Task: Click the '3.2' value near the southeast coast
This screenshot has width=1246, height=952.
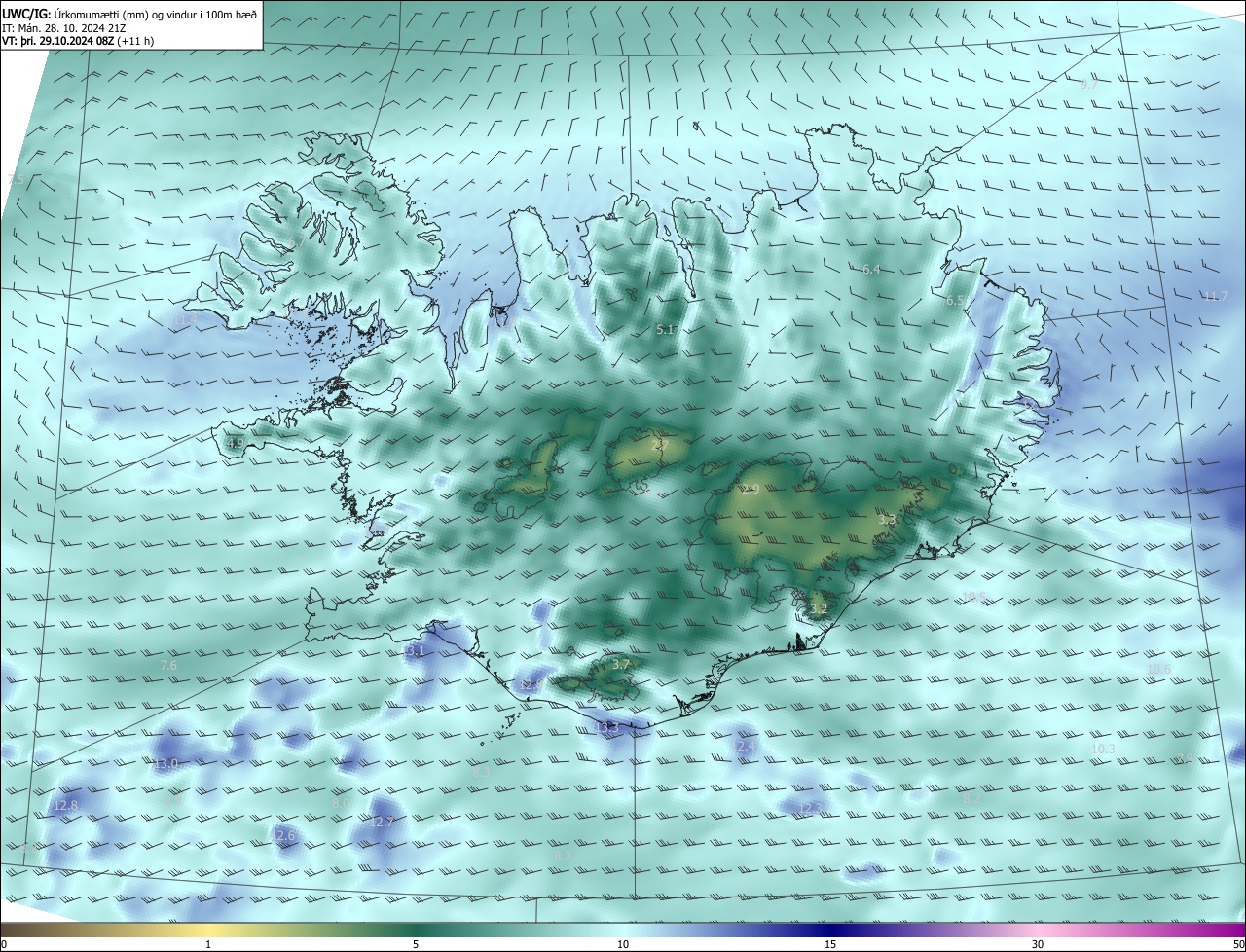Action: [x=819, y=609]
